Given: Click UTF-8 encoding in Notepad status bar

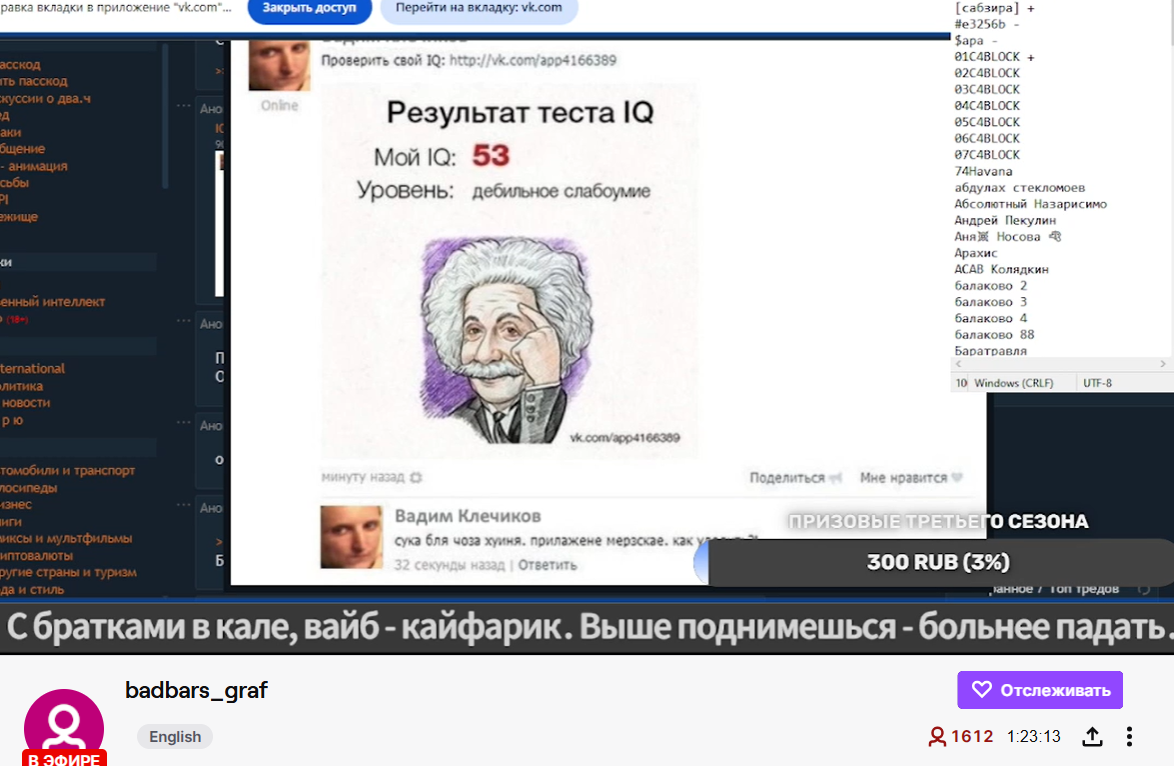Looking at the screenshot, I should (x=1097, y=383).
